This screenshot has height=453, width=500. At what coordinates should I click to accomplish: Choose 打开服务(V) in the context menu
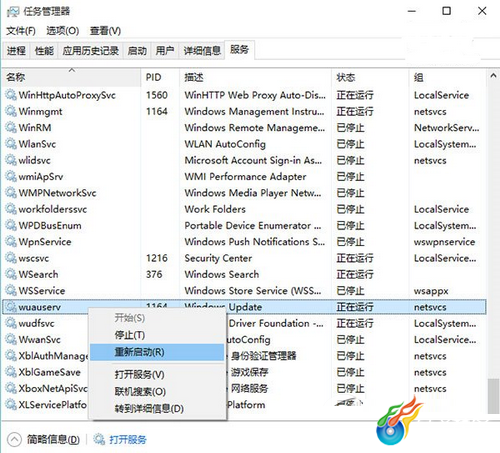[157, 375]
